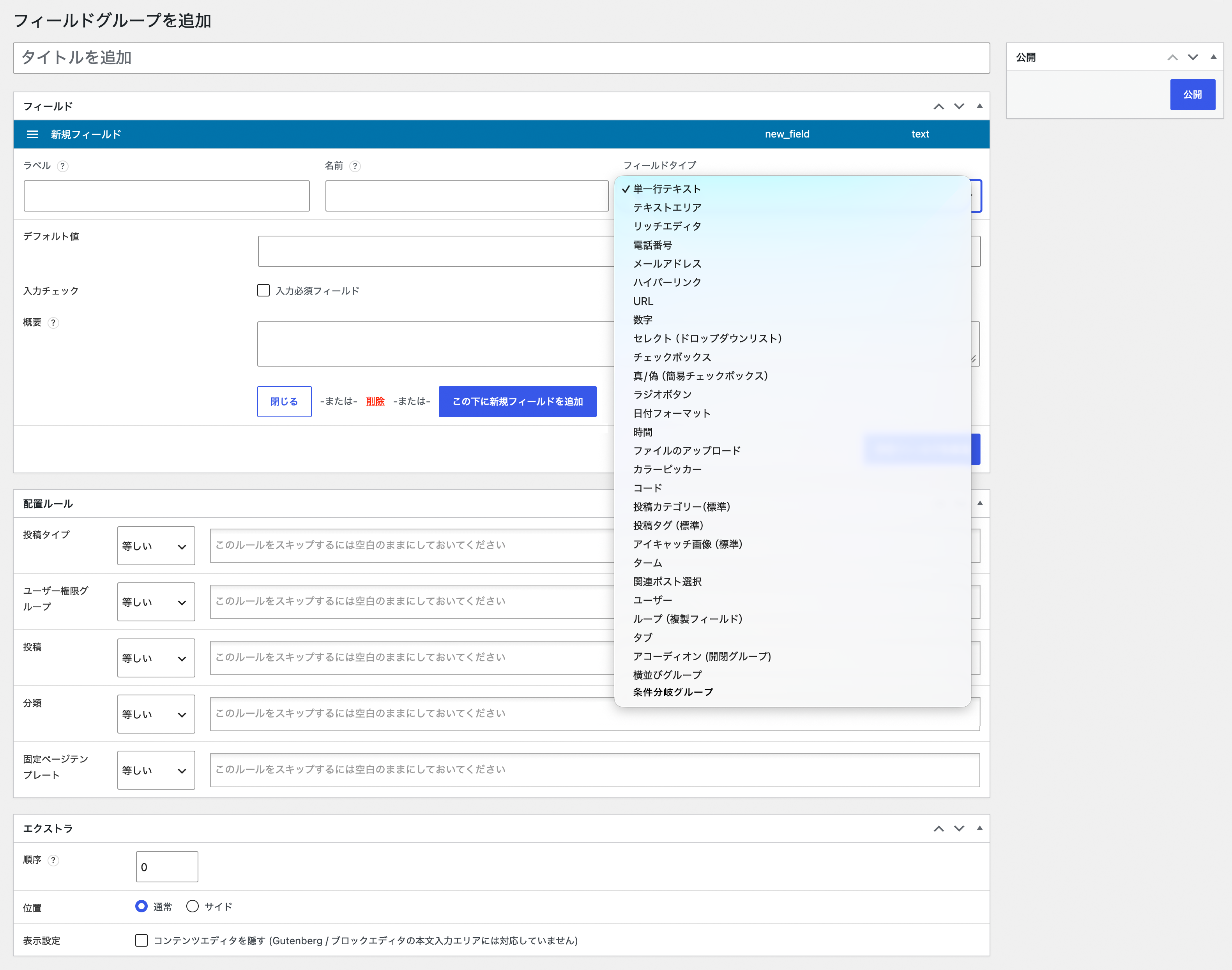The width and height of the screenshot is (1232, 970).
Task: Open the 等しい dropdown for 投稿
Action: pyautogui.click(x=156, y=658)
